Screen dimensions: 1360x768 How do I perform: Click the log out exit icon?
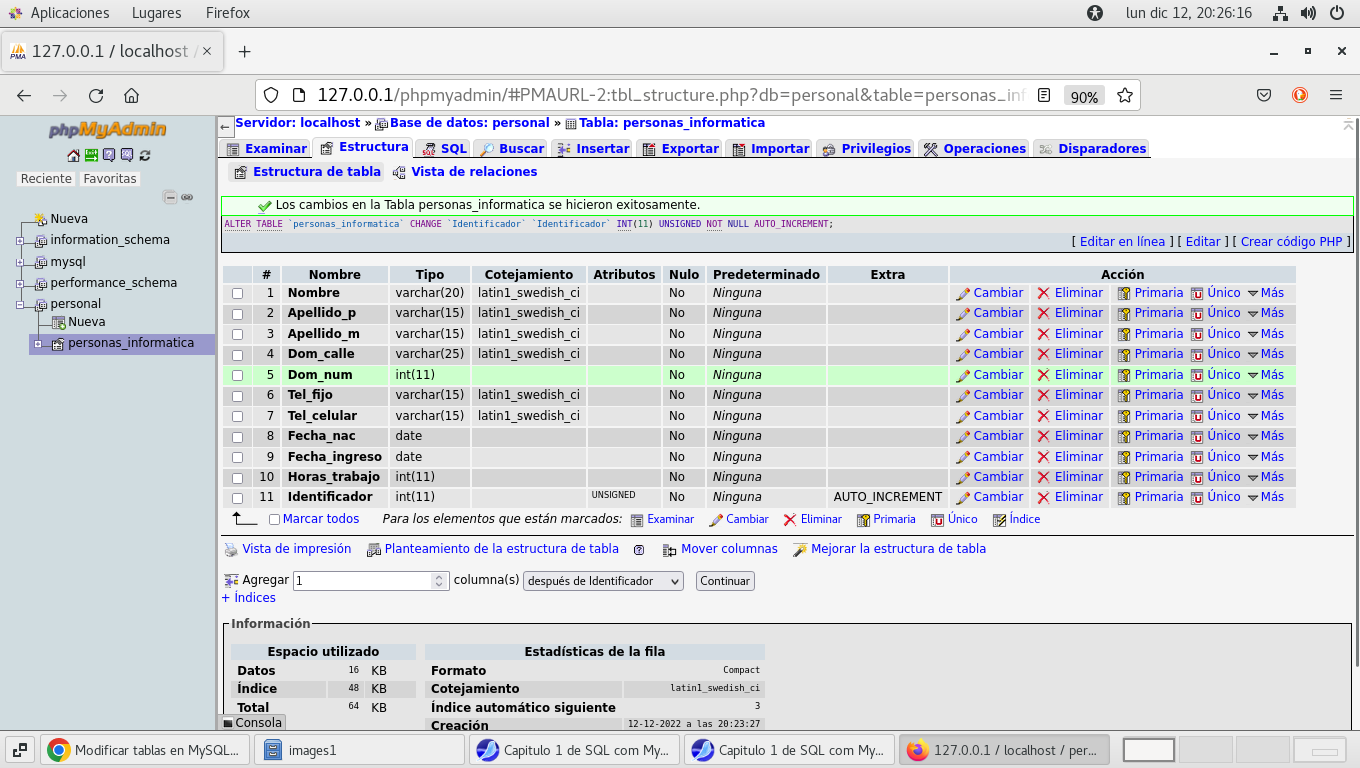coord(91,155)
